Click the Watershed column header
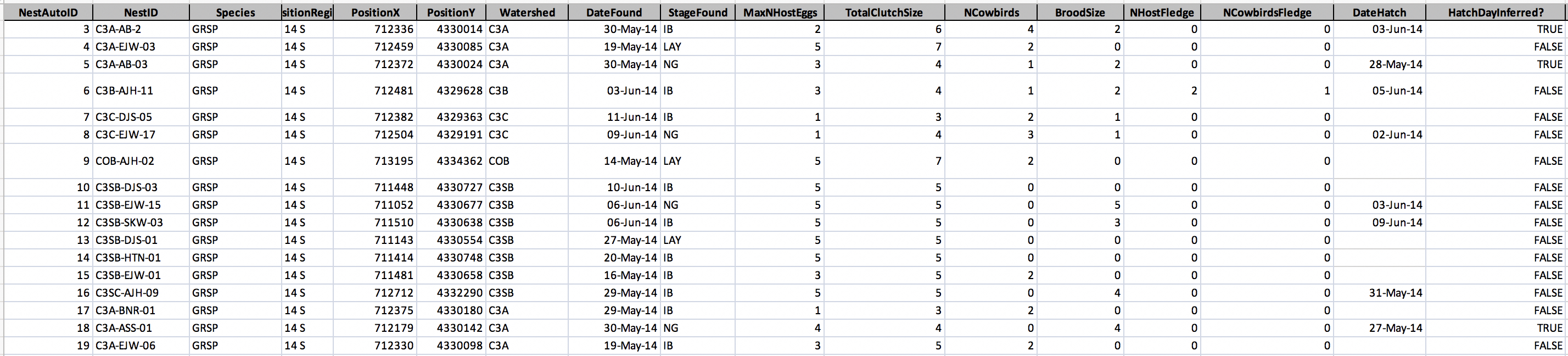Image resolution: width=1568 pixels, height=356 pixels. pyautogui.click(x=527, y=12)
